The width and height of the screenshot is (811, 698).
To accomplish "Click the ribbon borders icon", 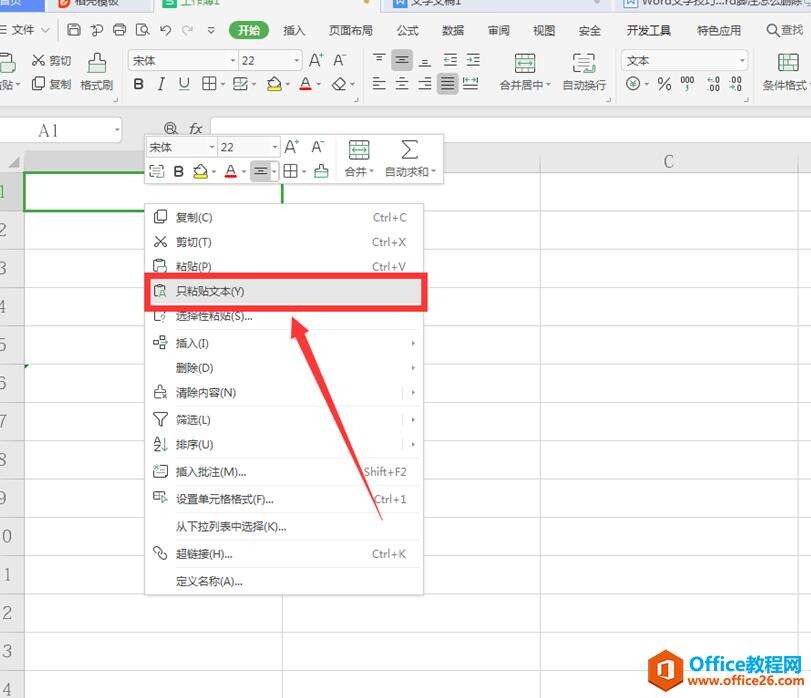I will click(x=209, y=84).
